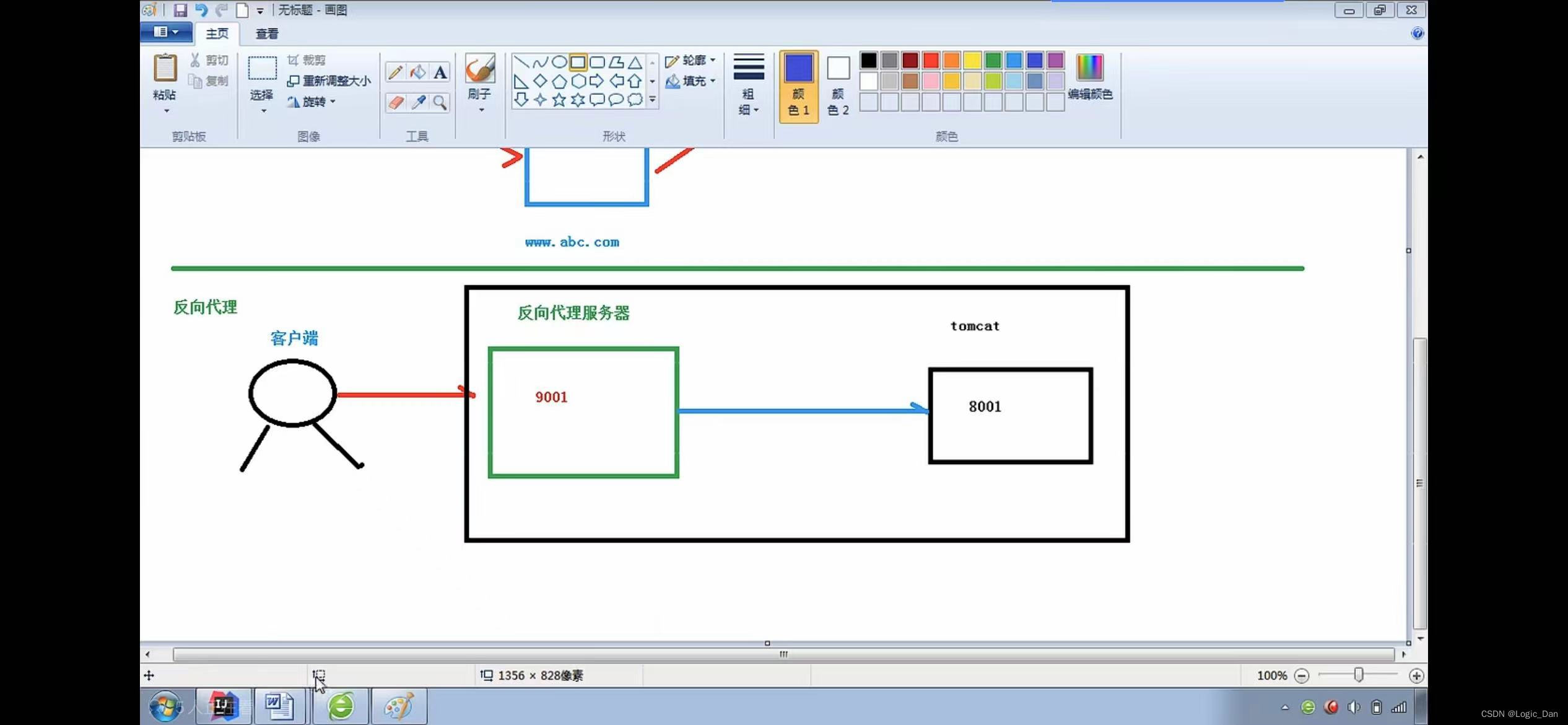This screenshot has width=1568, height=725.
Task: Click the Undo arrow icon
Action: 201,10
